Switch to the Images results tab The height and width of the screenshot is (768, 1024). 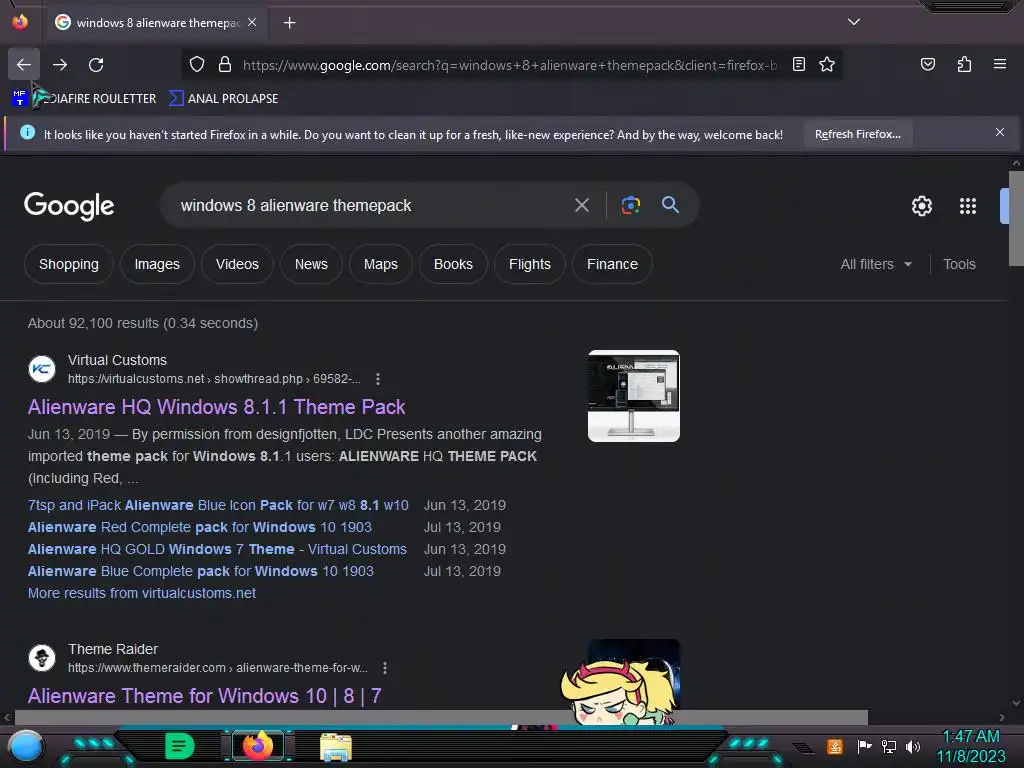(x=157, y=264)
